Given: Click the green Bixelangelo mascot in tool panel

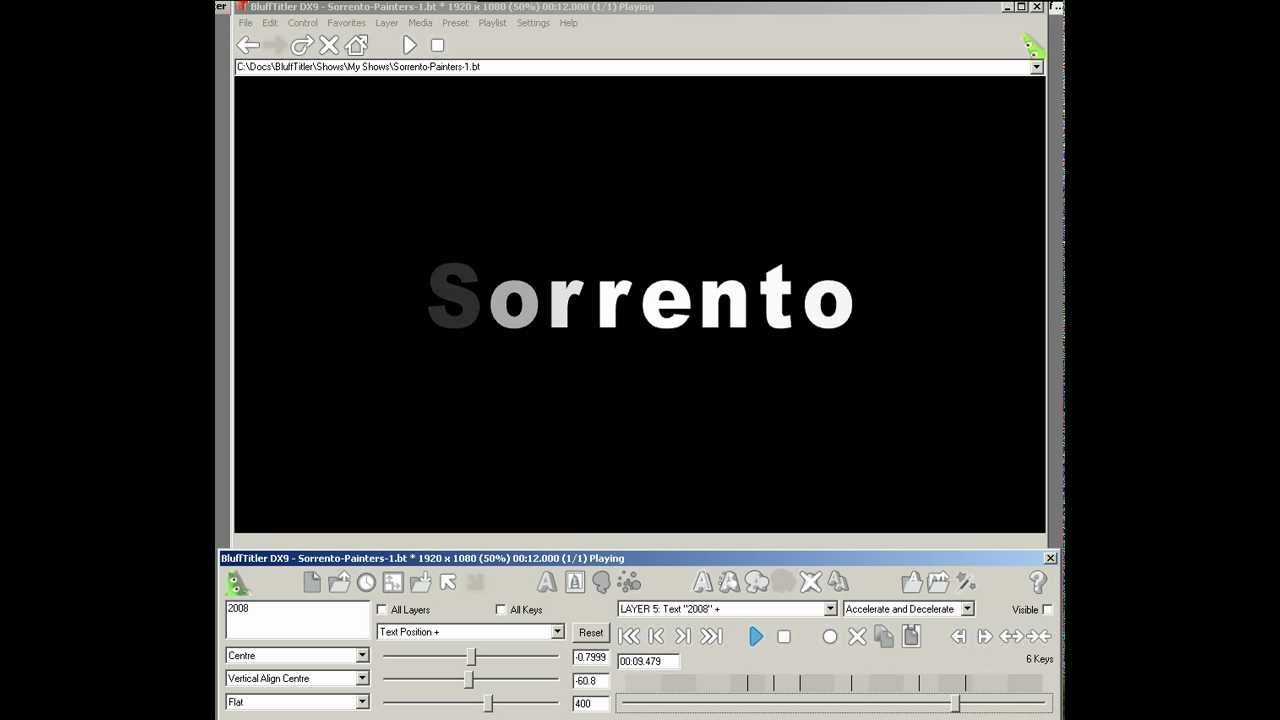Looking at the screenshot, I should click(x=237, y=583).
